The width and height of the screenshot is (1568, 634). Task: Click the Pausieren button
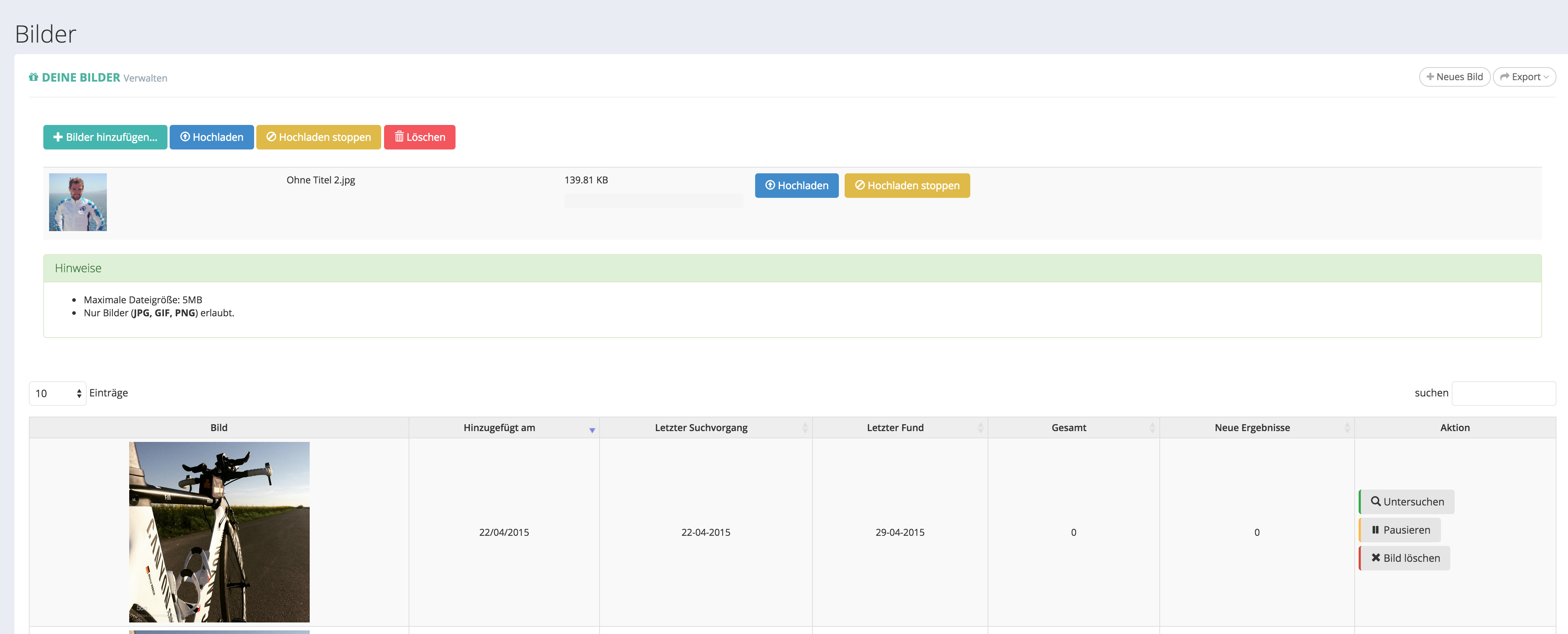coord(1400,530)
